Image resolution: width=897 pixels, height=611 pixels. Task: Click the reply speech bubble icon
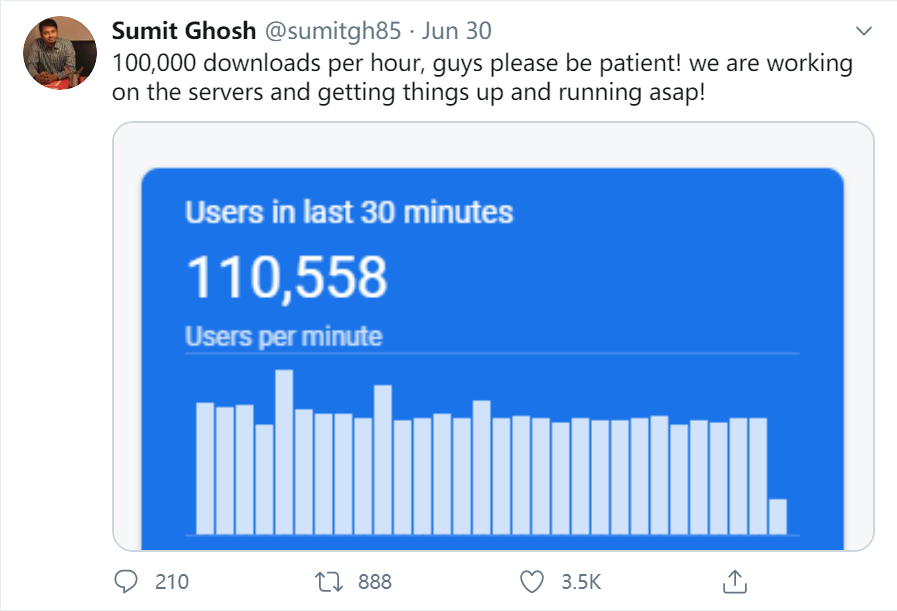coord(126,581)
